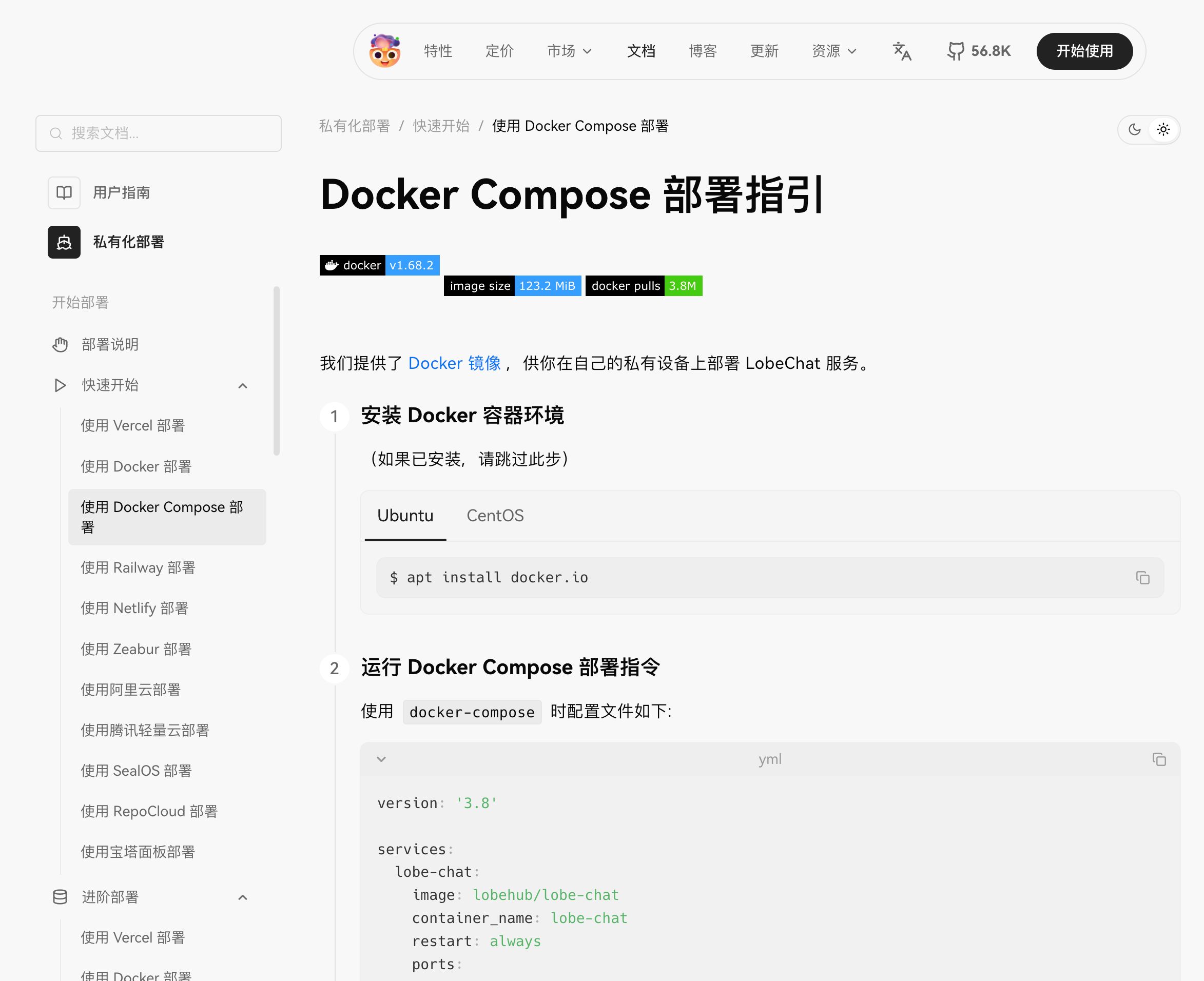Click the database icon beside 进阶部署

pyautogui.click(x=60, y=897)
